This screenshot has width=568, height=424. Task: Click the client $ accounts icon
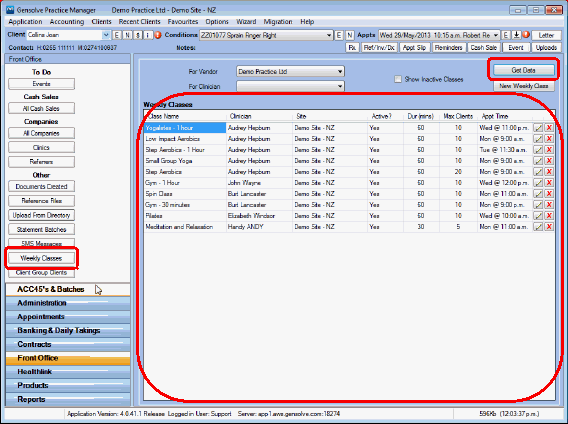coord(138,35)
